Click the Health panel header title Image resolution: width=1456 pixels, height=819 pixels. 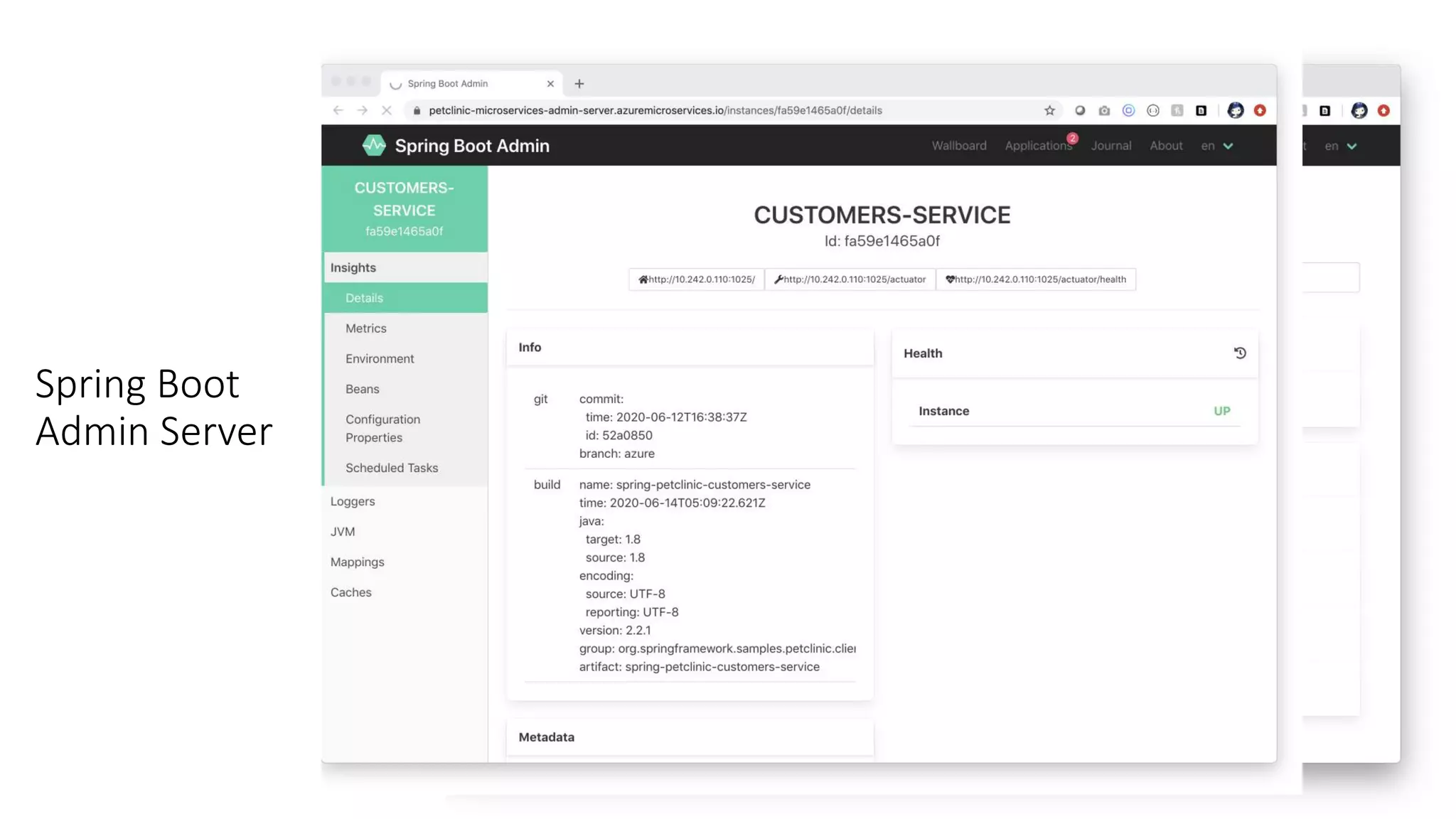click(923, 353)
